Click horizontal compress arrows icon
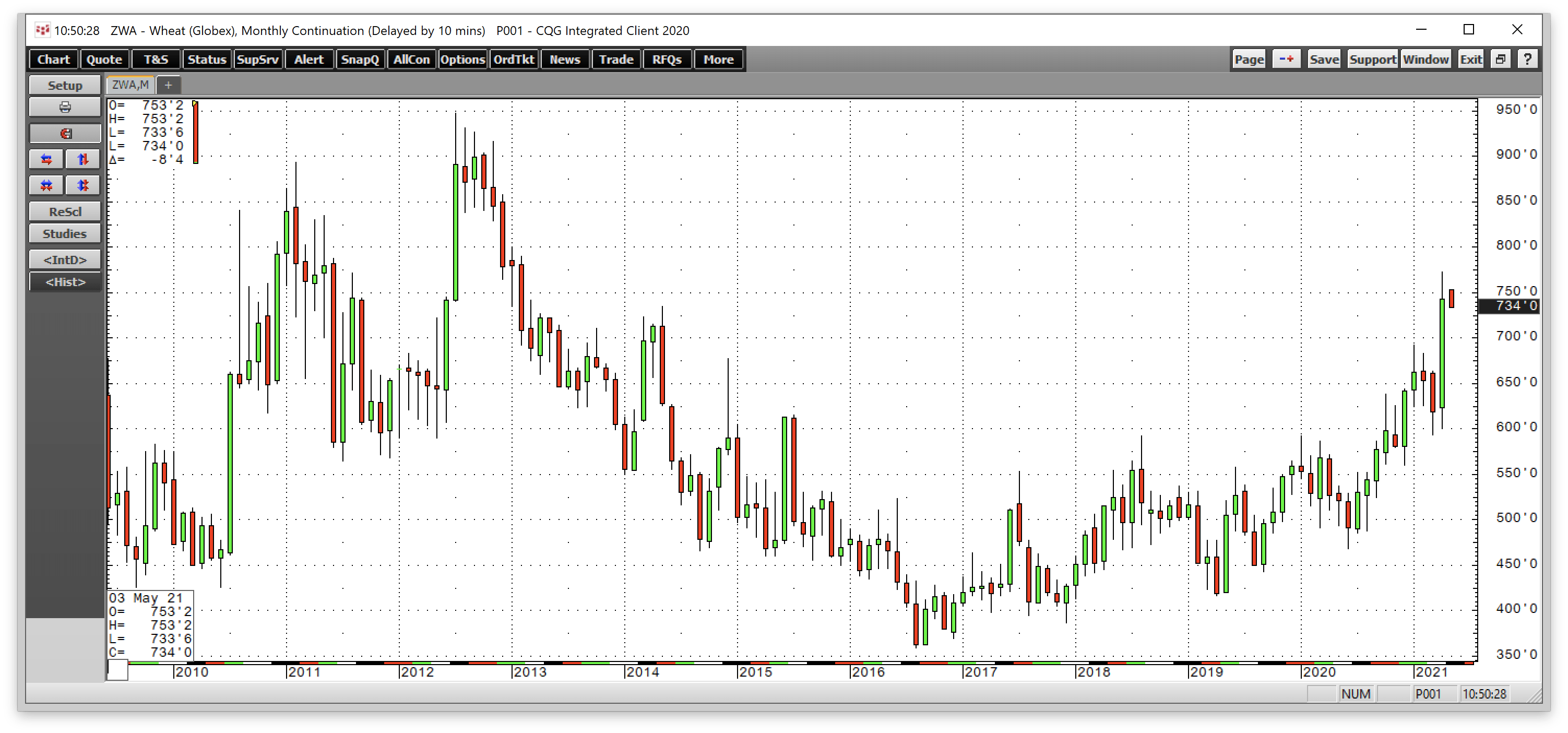The image size is (1568, 733). pyautogui.click(x=46, y=186)
